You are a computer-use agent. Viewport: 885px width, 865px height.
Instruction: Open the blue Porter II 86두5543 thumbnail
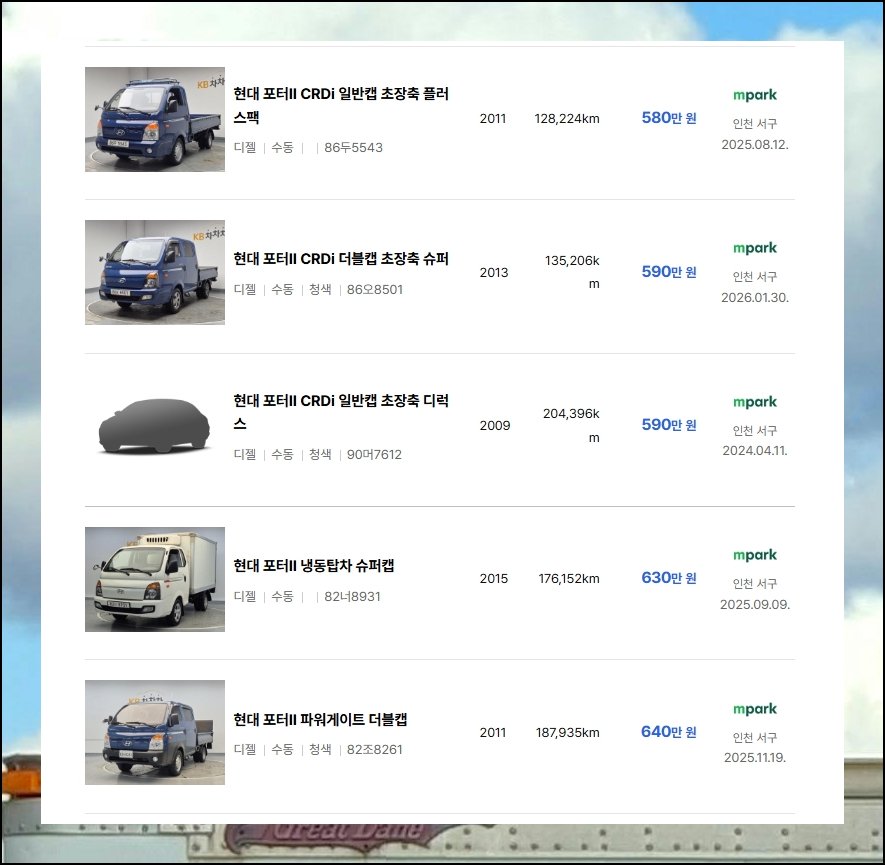(155, 119)
